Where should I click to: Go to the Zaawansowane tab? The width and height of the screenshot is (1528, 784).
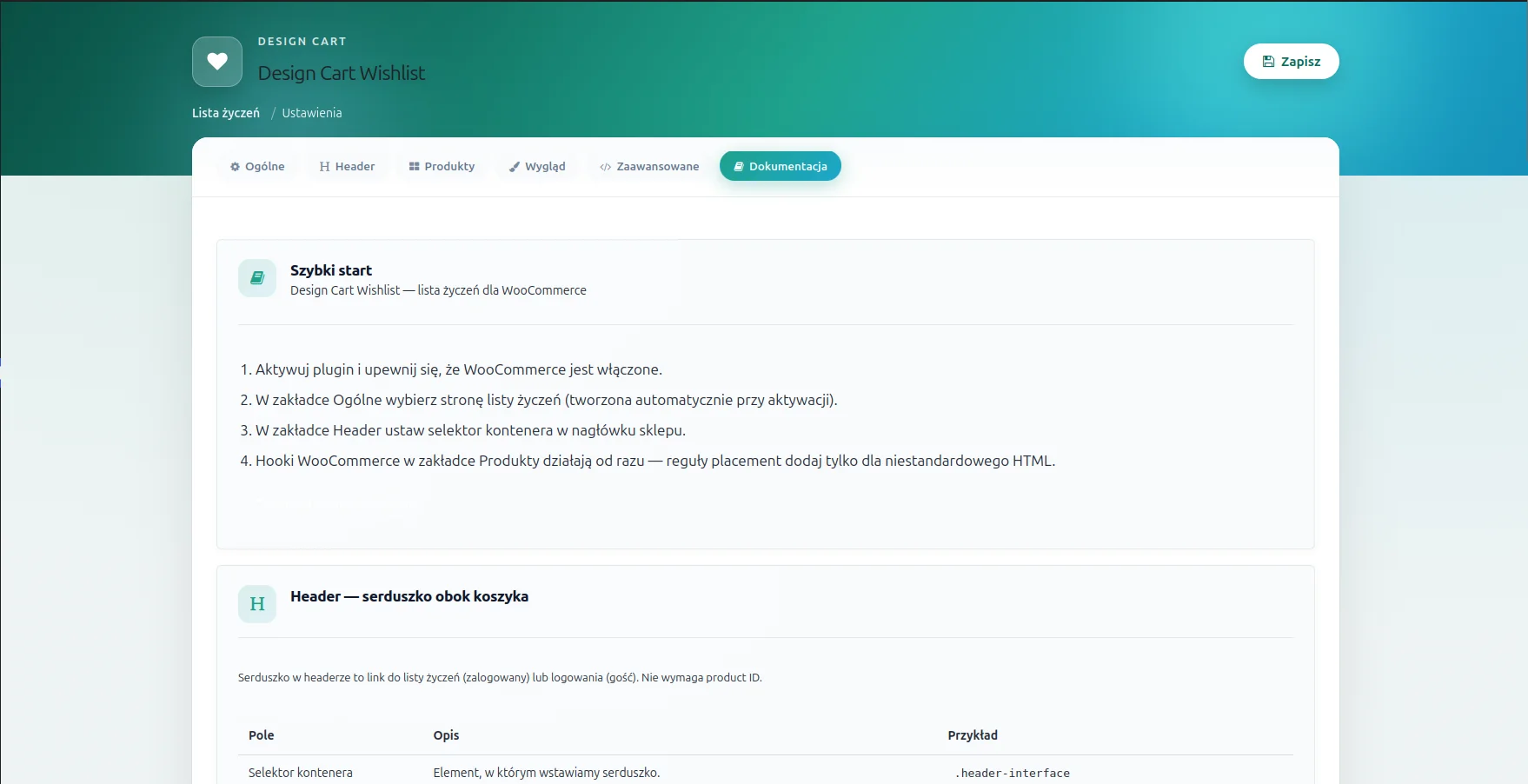[649, 166]
